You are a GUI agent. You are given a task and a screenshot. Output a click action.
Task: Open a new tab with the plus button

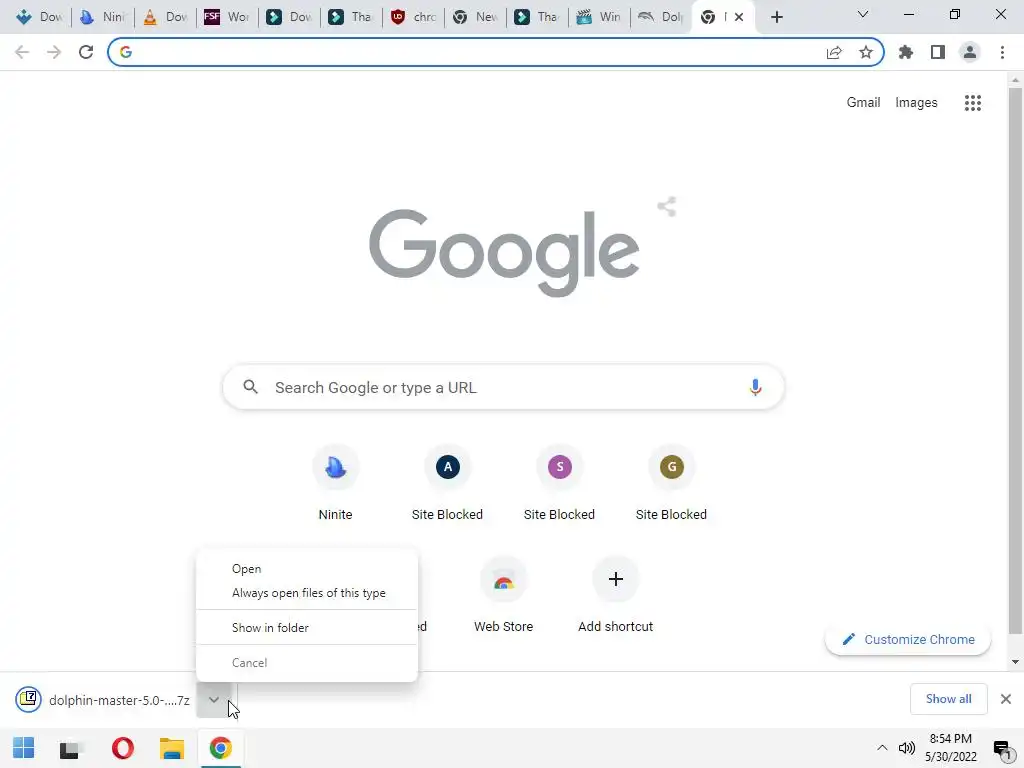(x=776, y=17)
